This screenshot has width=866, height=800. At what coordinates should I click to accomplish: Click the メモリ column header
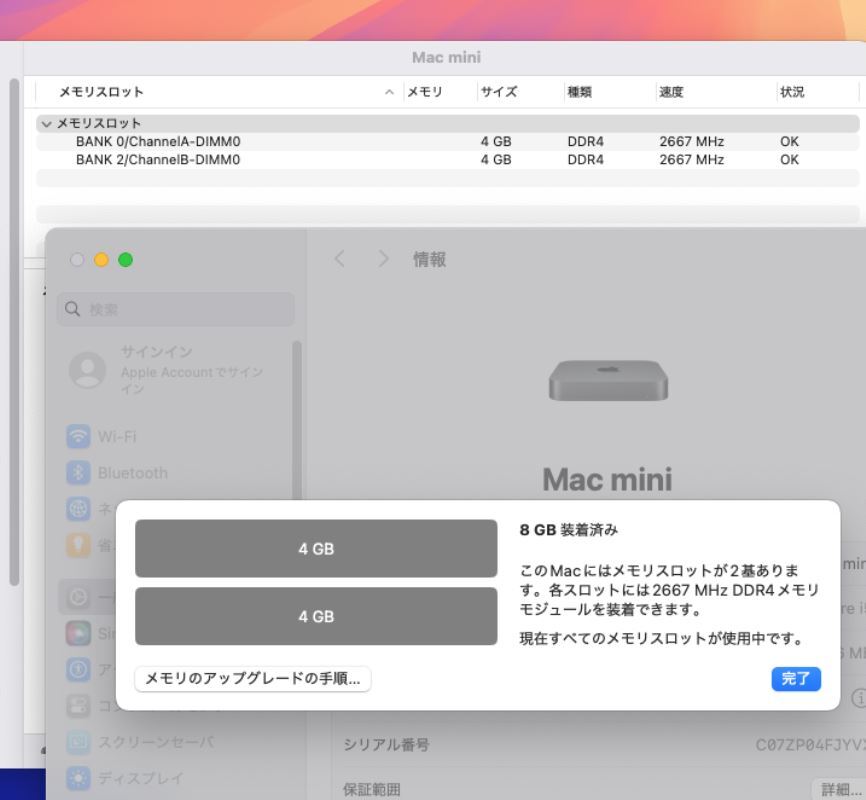point(425,92)
